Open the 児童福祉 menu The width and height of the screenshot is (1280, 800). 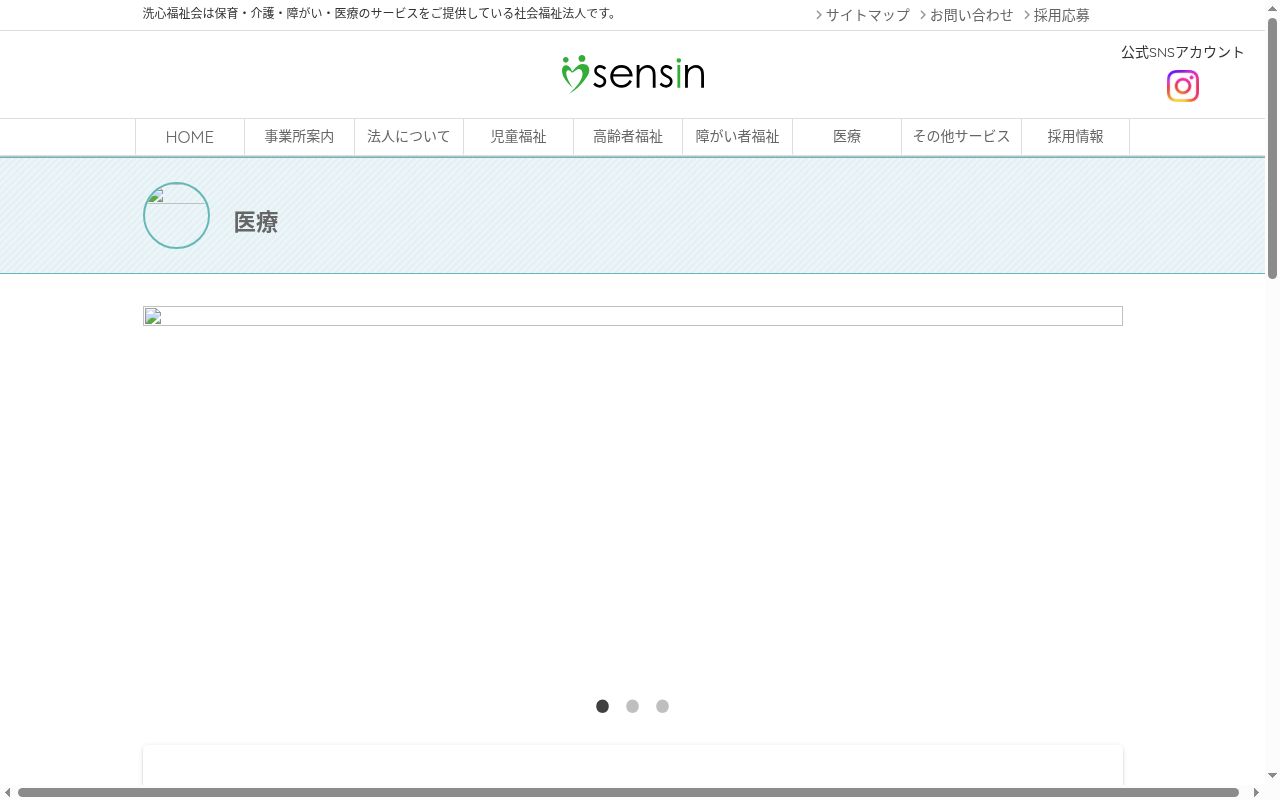click(518, 137)
